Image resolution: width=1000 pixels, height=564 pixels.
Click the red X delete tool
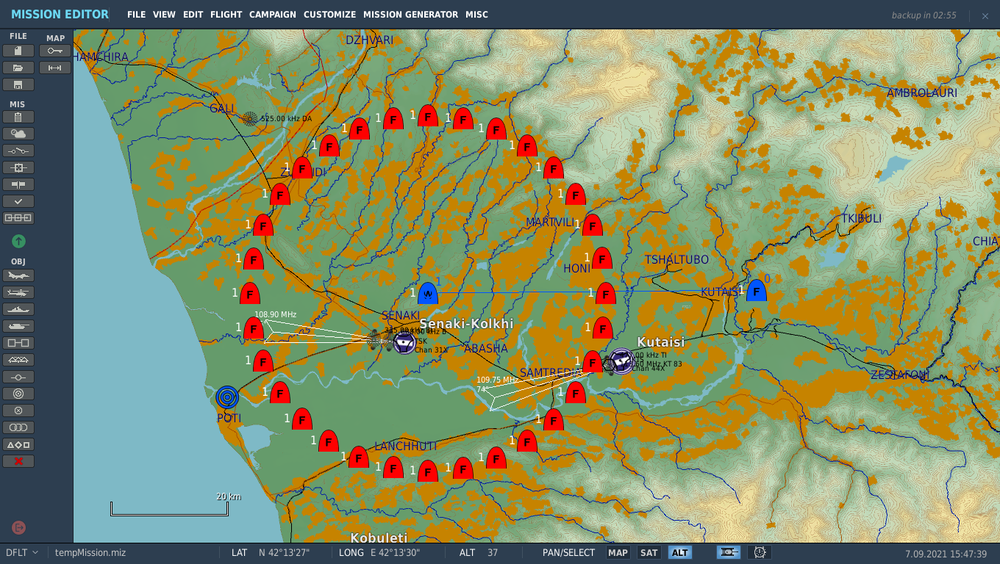pyautogui.click(x=18, y=461)
